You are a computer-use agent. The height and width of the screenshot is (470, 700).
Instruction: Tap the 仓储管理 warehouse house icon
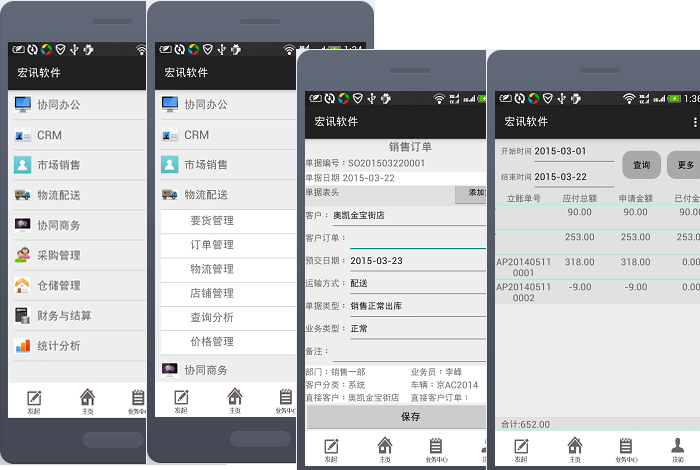click(x=23, y=285)
